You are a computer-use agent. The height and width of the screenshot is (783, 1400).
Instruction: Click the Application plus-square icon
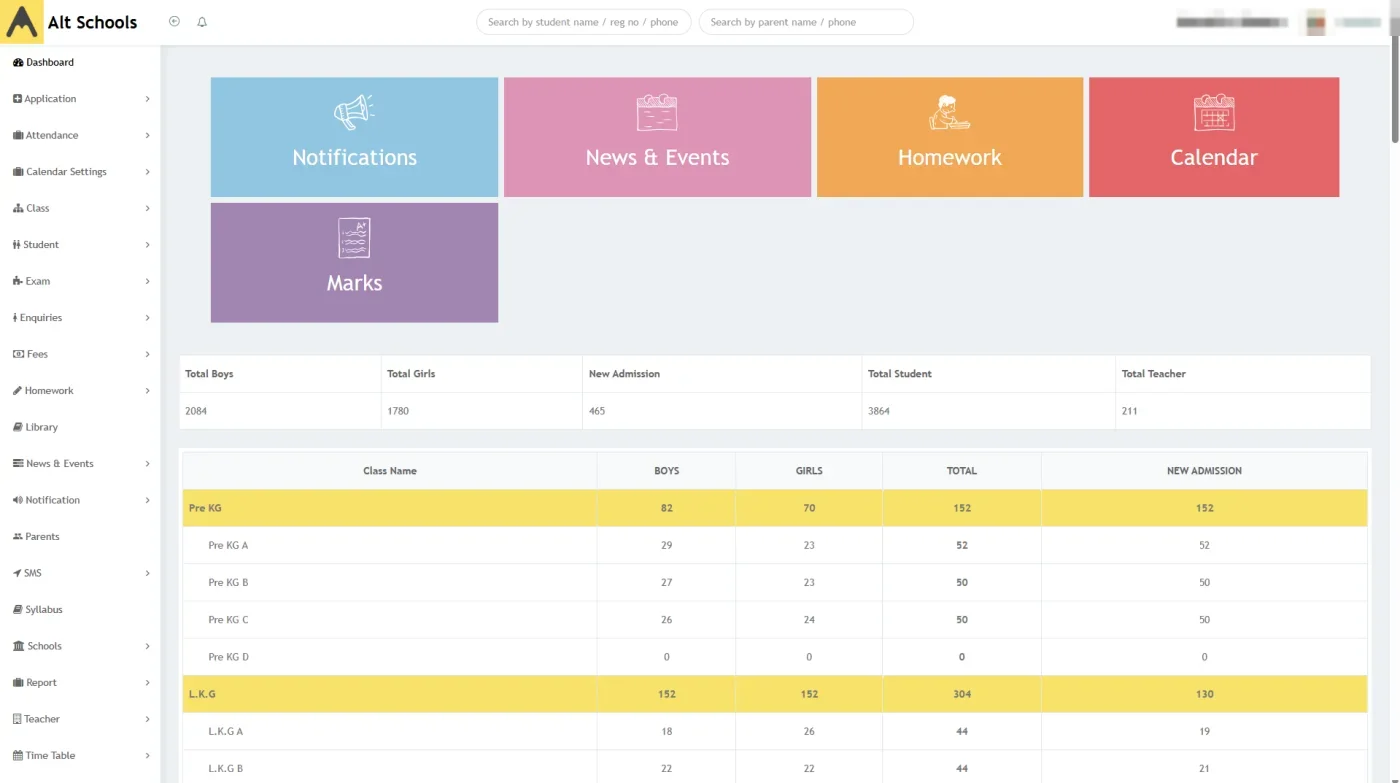tap(18, 99)
